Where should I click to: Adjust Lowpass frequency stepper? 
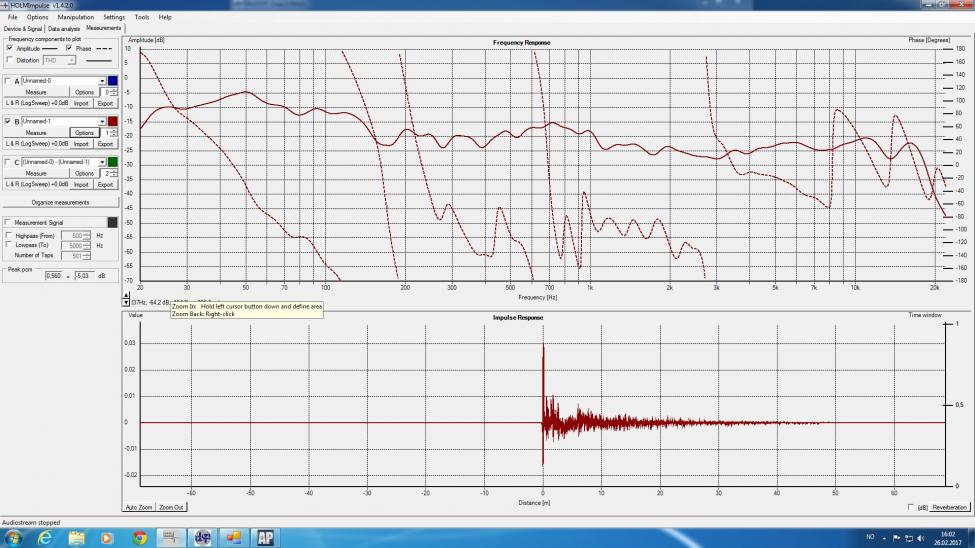pos(86,246)
